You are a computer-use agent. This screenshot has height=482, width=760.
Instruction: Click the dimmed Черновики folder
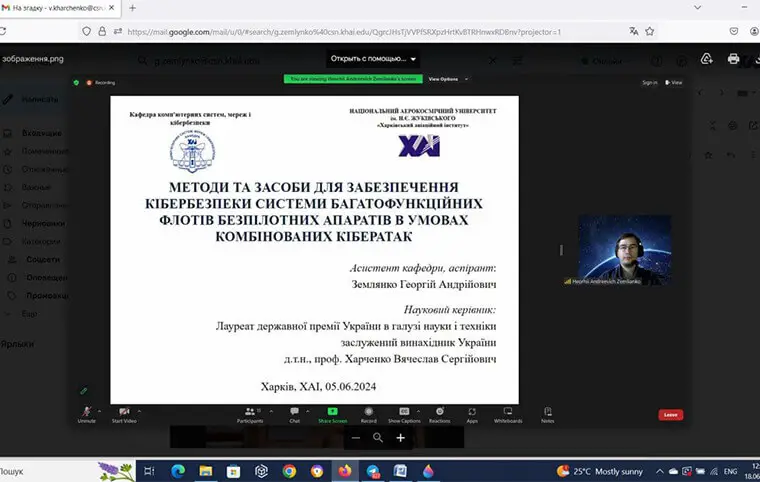click(x=43, y=224)
